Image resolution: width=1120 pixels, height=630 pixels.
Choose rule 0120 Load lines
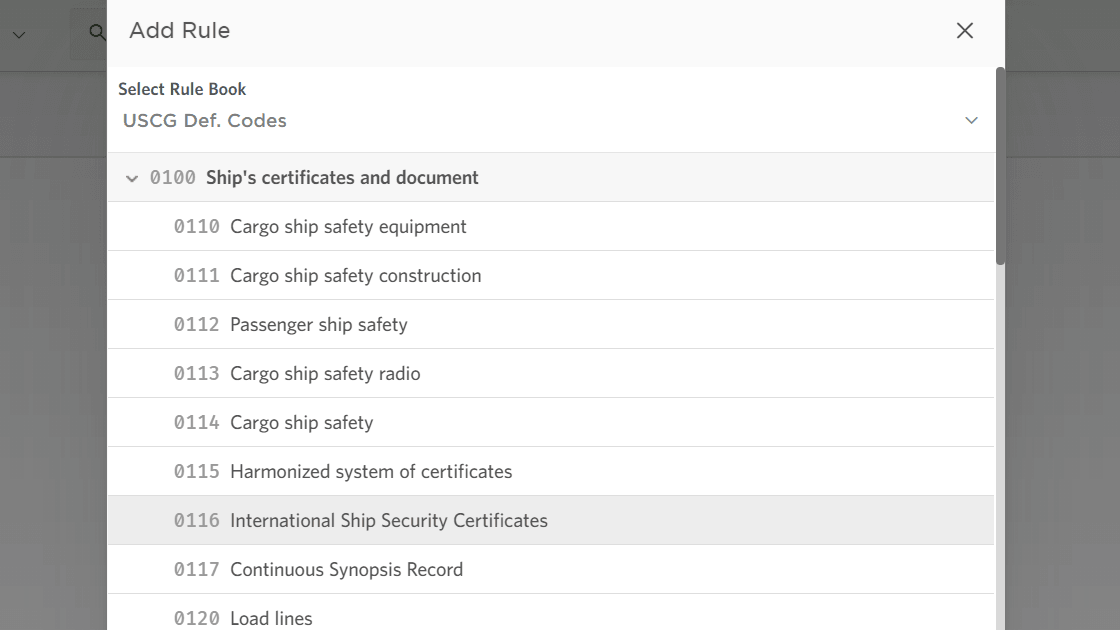click(x=271, y=618)
